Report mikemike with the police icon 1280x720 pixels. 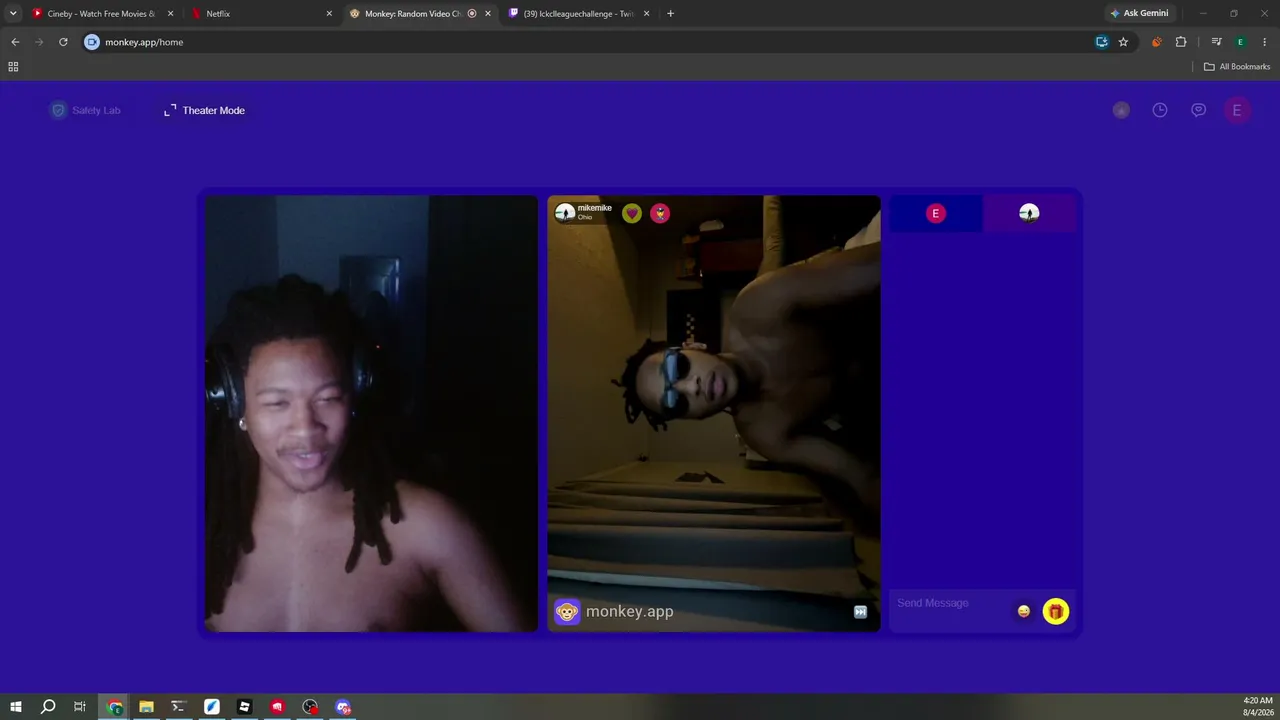point(660,213)
